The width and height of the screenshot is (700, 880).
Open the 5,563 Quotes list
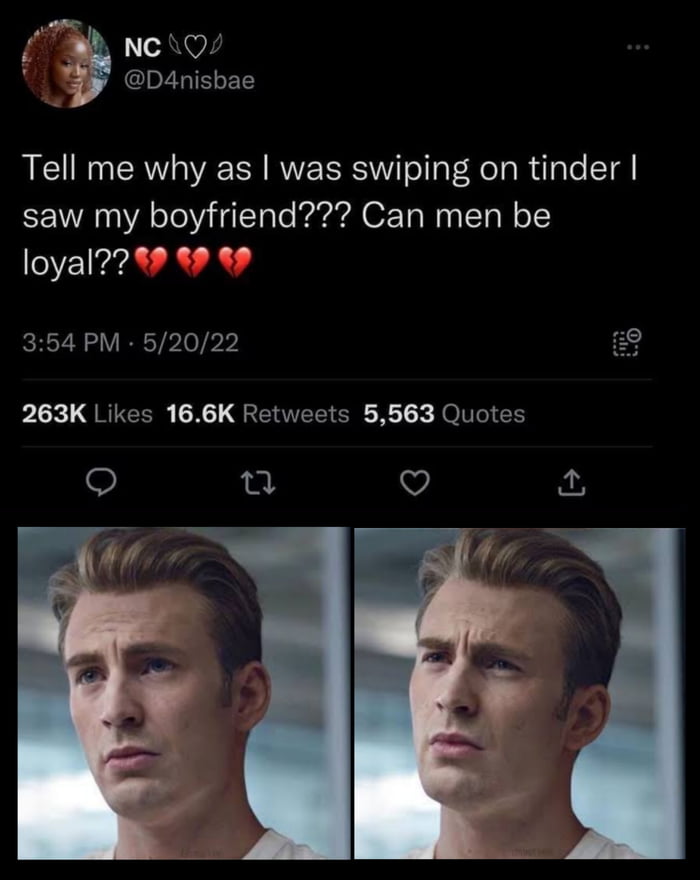click(444, 414)
